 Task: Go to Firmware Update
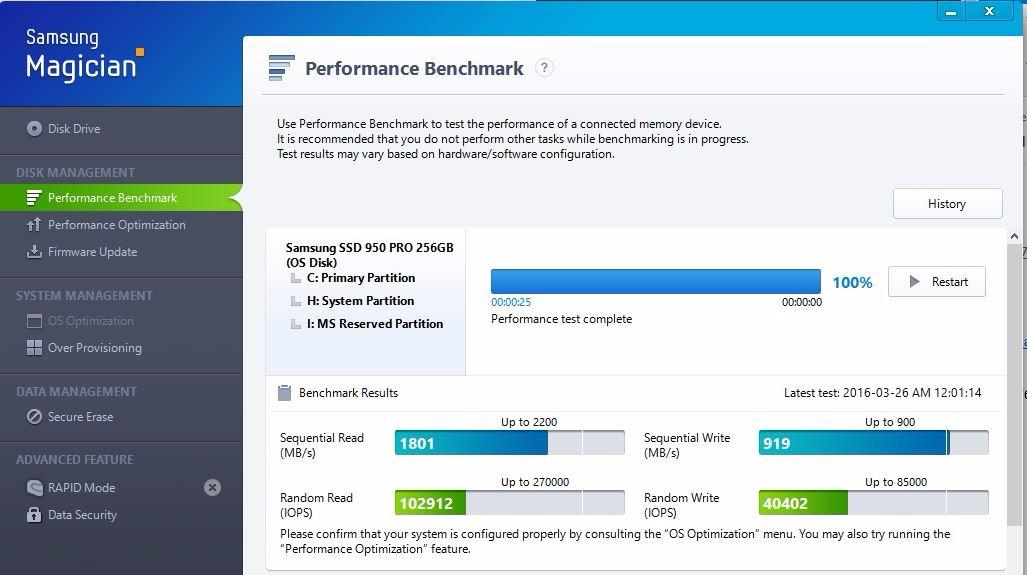(92, 251)
